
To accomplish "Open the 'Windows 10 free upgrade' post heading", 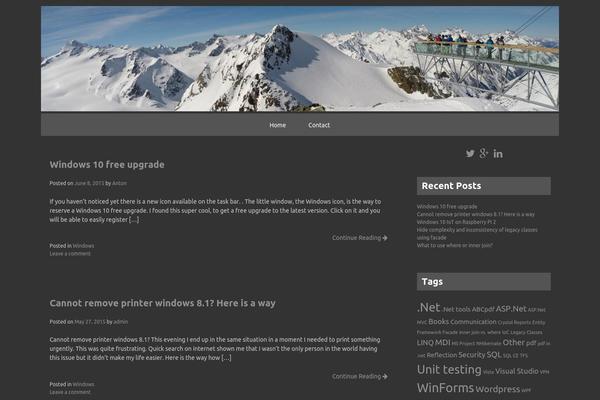I will (x=107, y=165).
